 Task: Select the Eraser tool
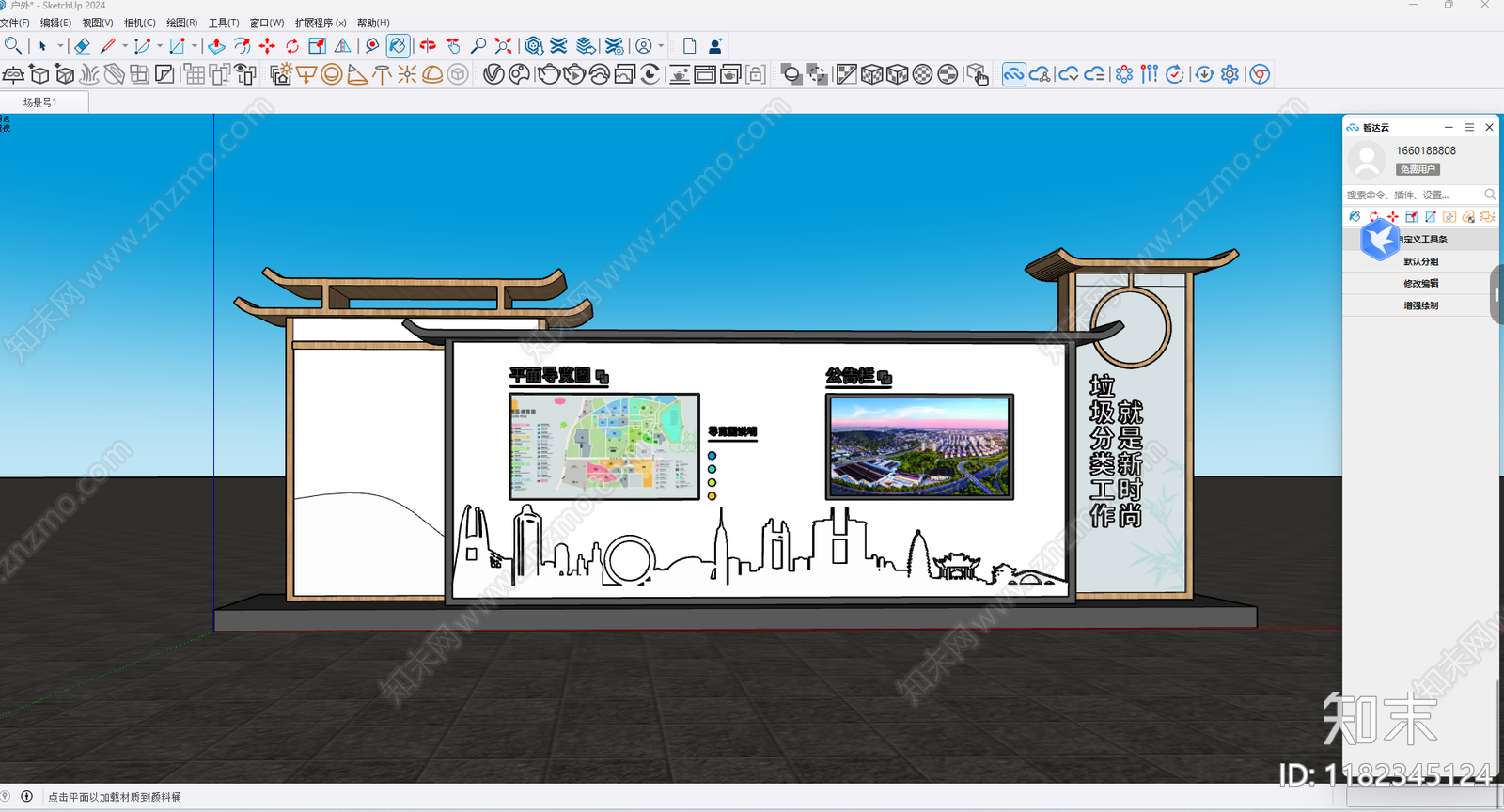click(82, 45)
